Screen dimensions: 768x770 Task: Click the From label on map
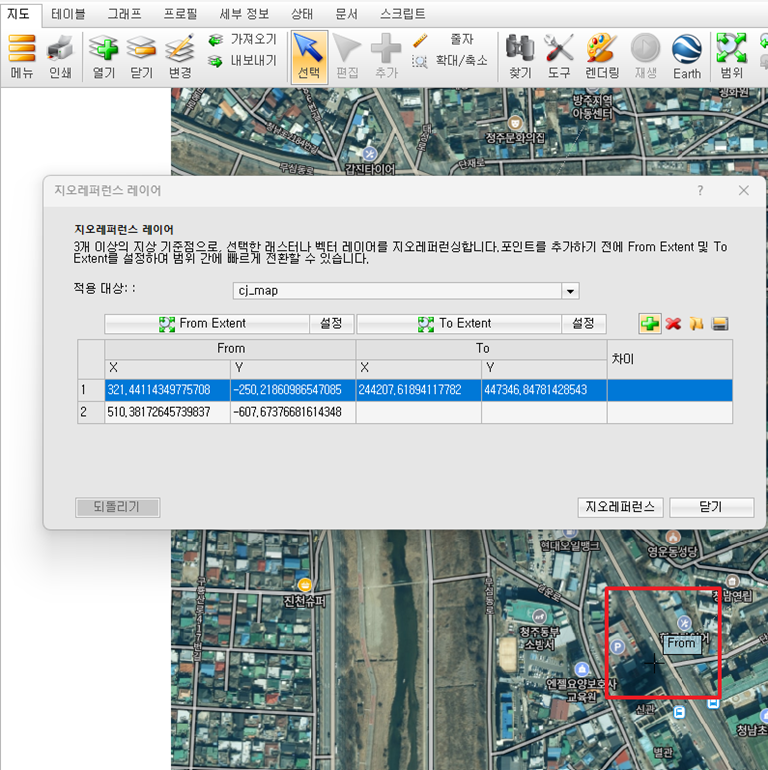pos(682,643)
